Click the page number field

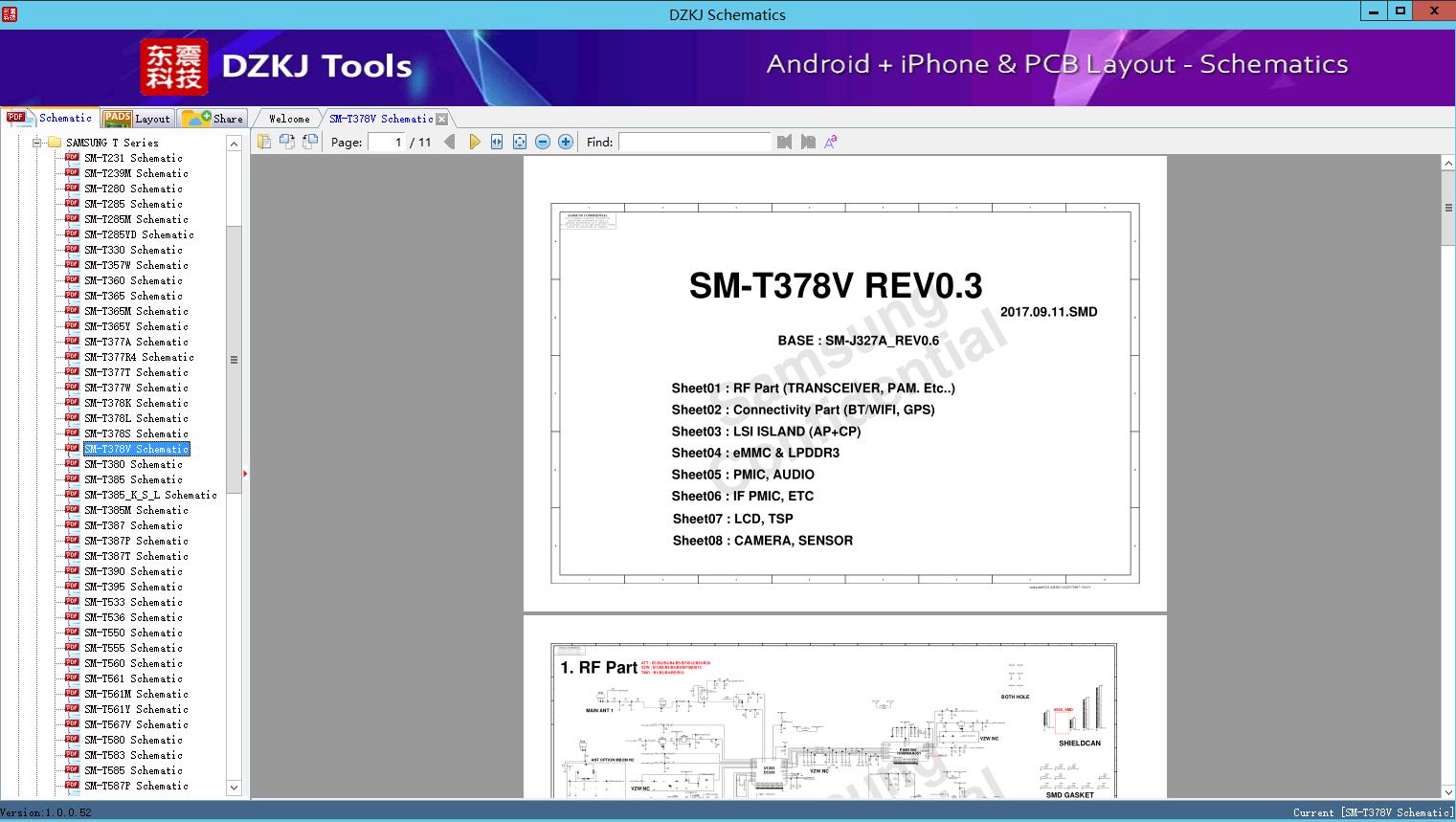click(388, 142)
